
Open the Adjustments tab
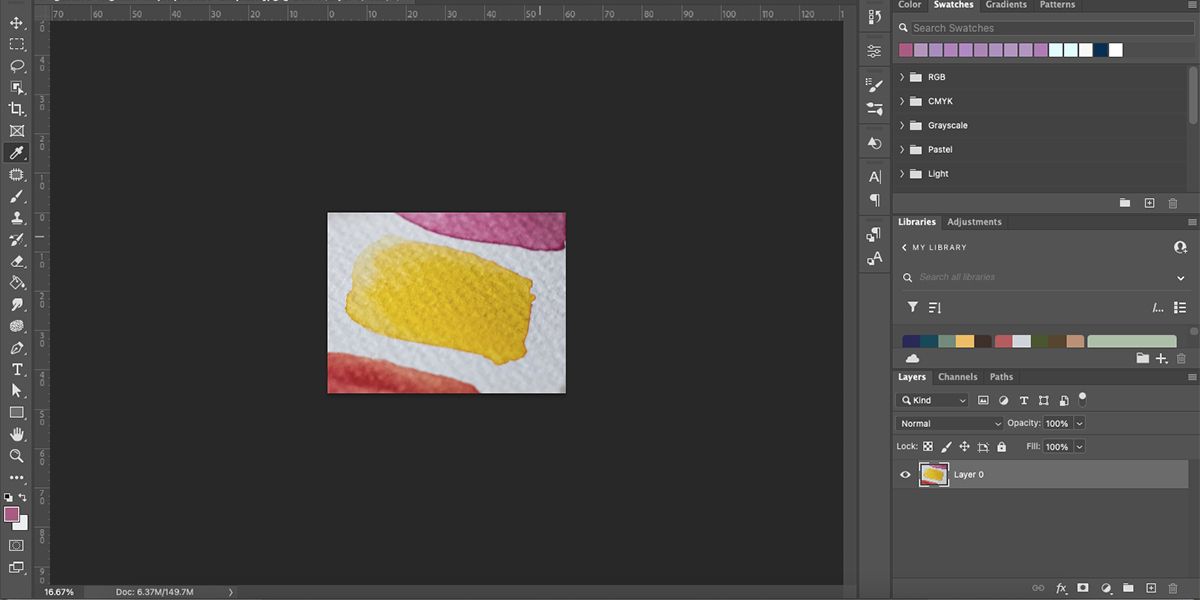point(975,222)
